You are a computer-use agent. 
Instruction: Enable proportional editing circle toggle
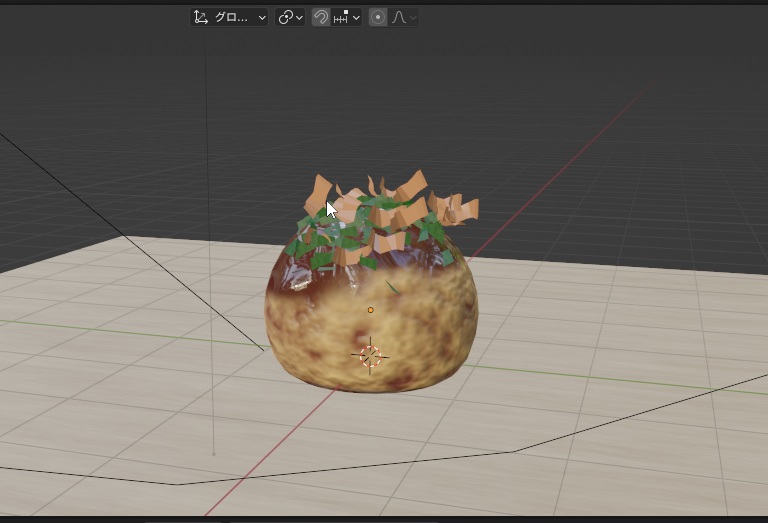coord(378,17)
